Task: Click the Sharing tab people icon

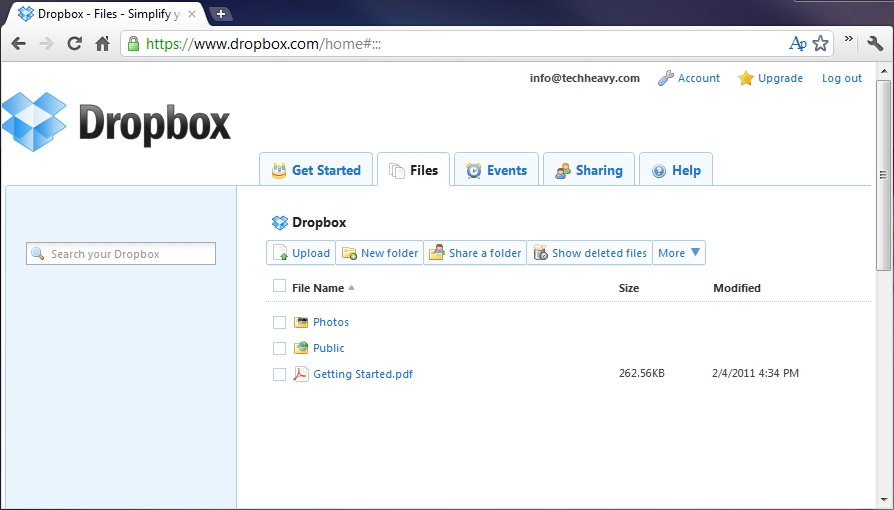Action: (563, 171)
